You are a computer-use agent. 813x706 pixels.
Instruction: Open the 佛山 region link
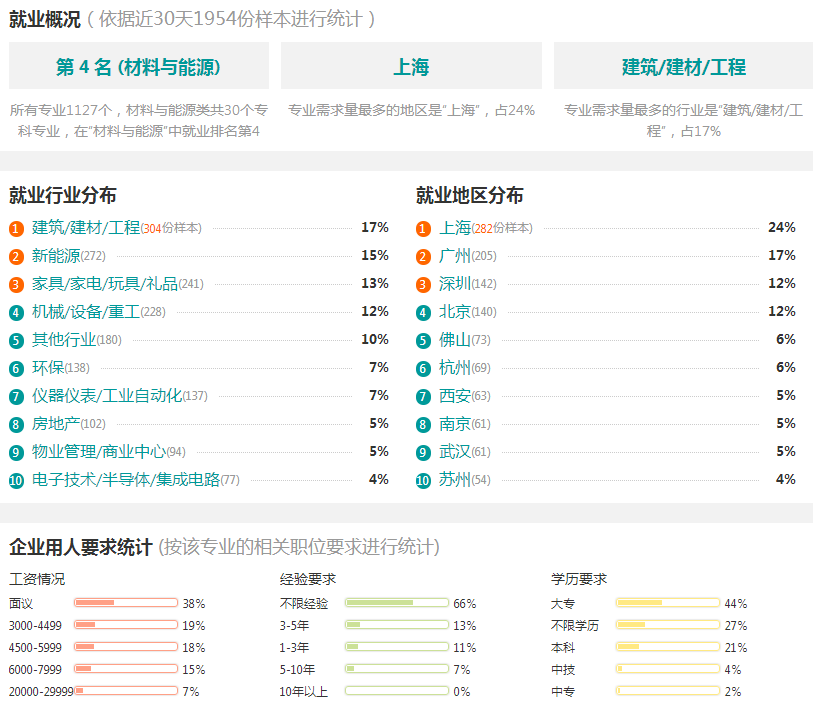(455, 340)
